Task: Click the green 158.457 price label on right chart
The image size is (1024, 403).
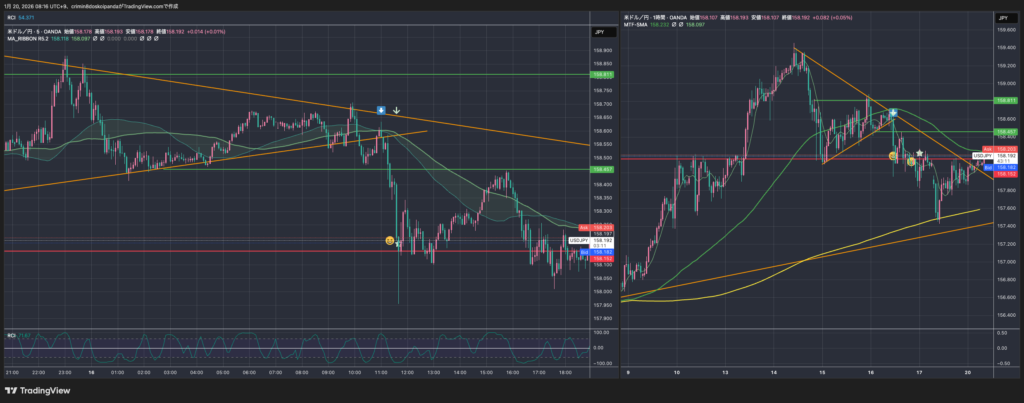Action: (x=1005, y=131)
